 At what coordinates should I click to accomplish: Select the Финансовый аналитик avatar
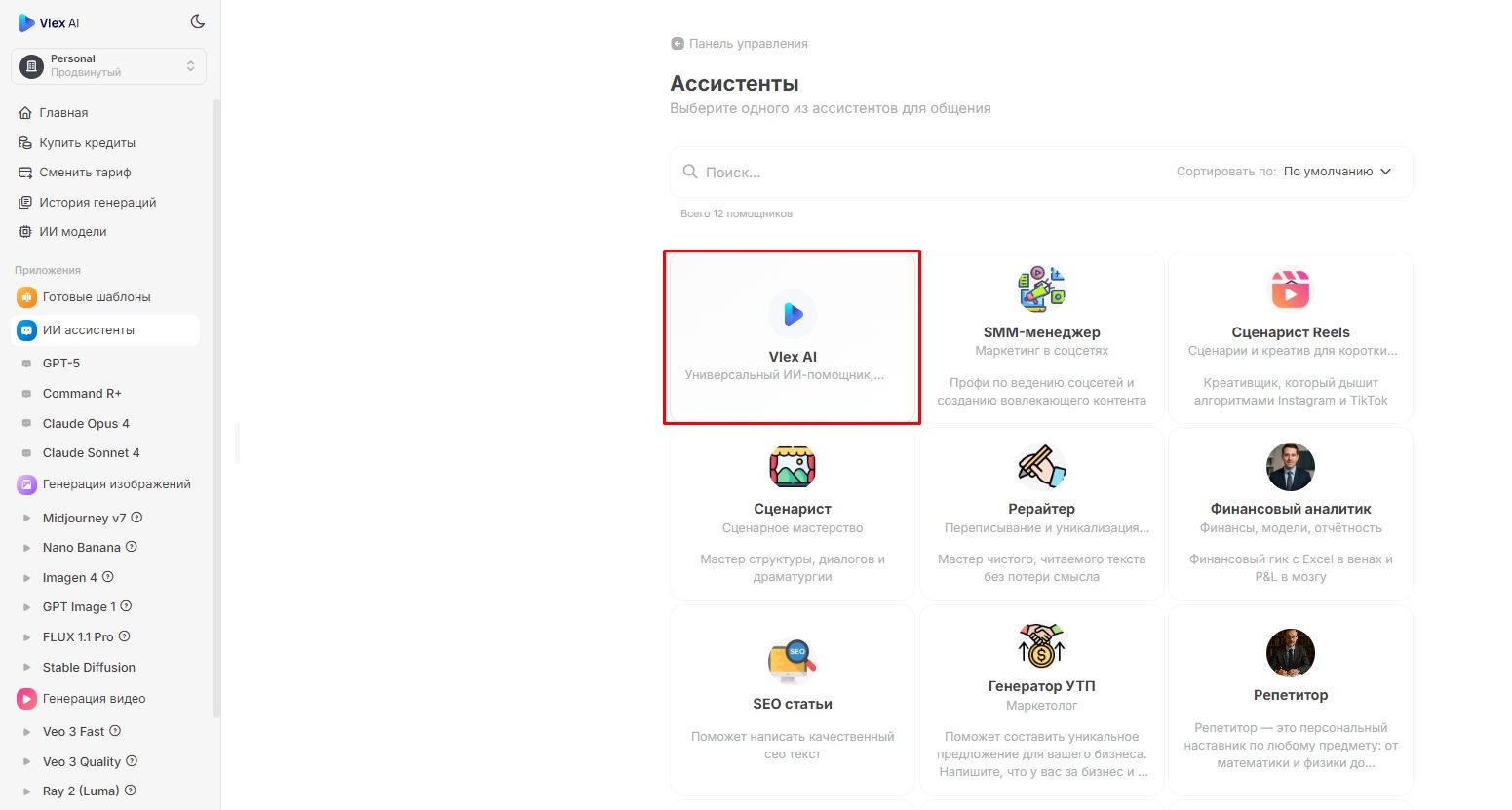[x=1290, y=466]
